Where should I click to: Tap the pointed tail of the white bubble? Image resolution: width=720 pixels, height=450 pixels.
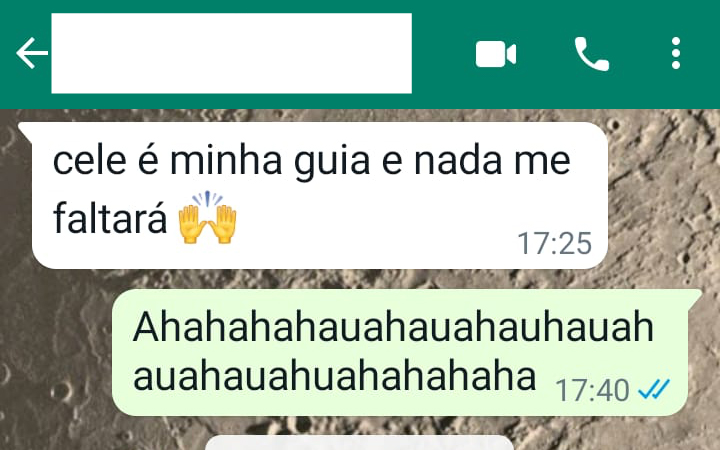pos(25,129)
